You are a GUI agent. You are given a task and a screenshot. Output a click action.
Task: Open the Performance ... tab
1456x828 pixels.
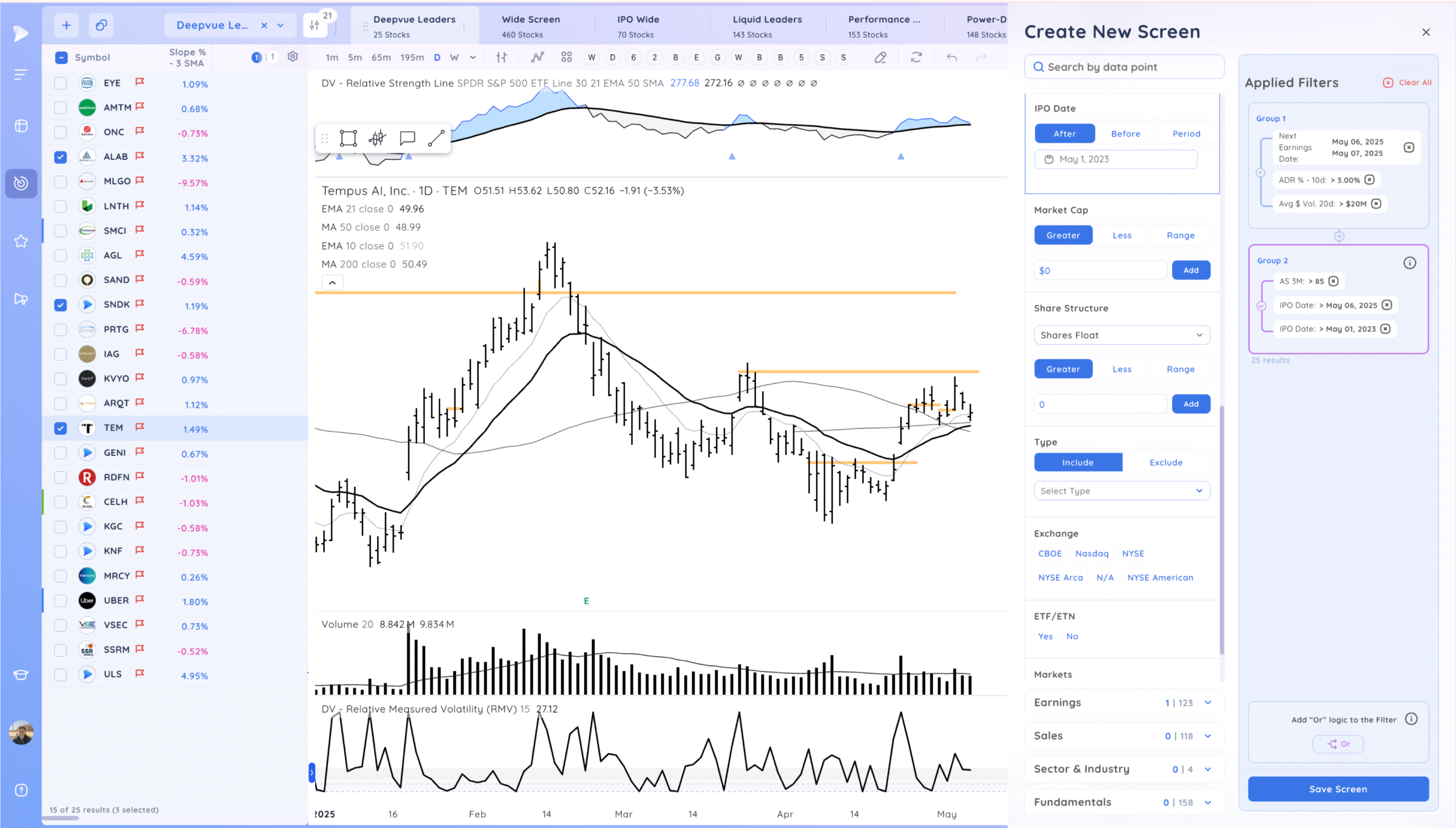point(884,26)
